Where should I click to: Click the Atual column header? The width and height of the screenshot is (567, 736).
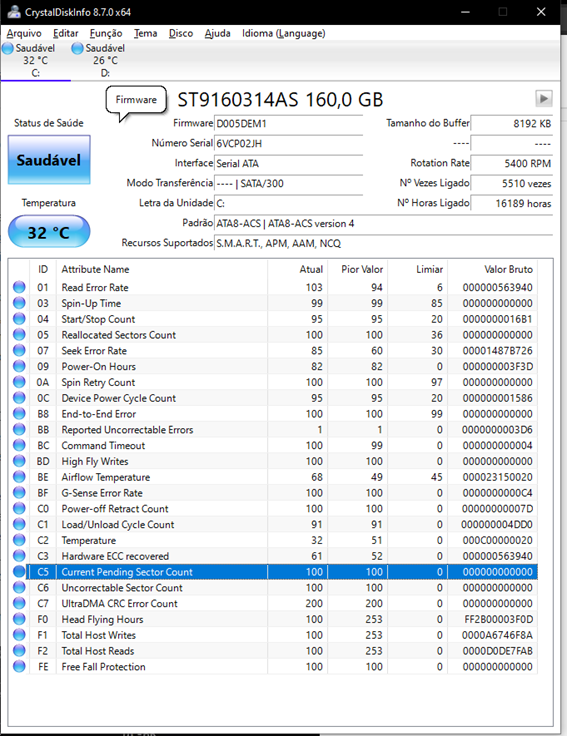click(x=297, y=269)
